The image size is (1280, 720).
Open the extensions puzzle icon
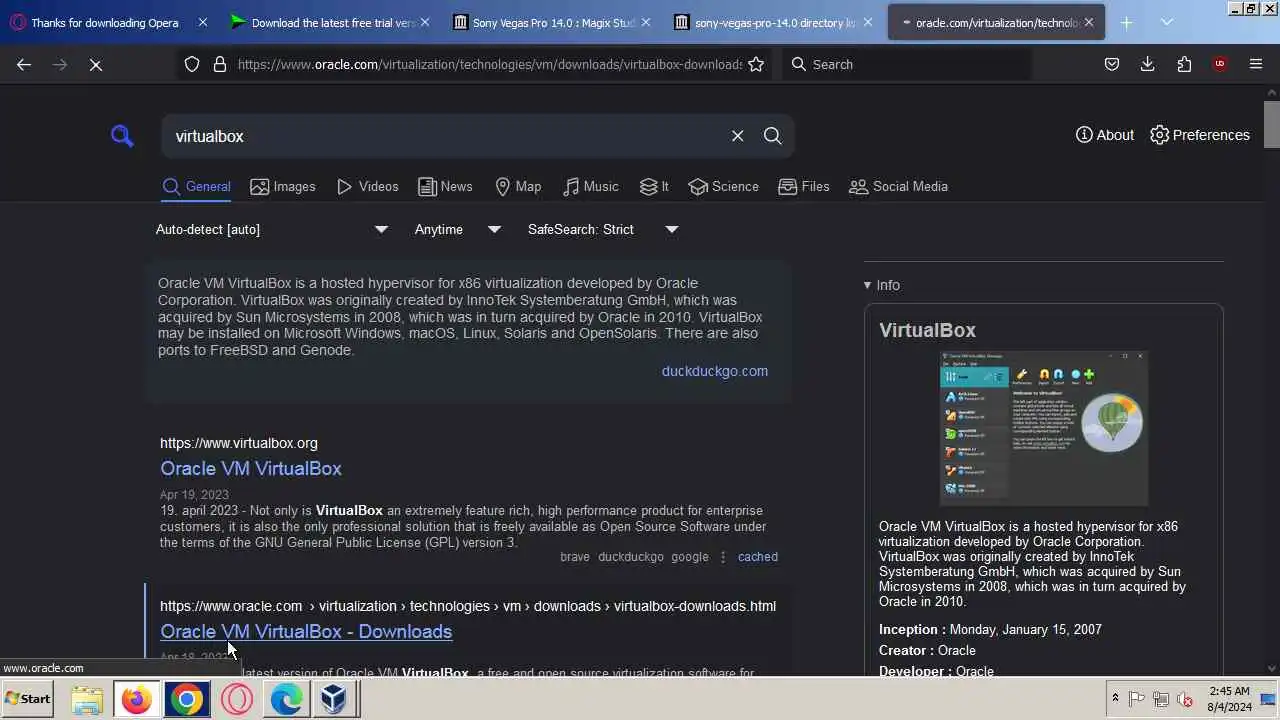[x=1184, y=64]
